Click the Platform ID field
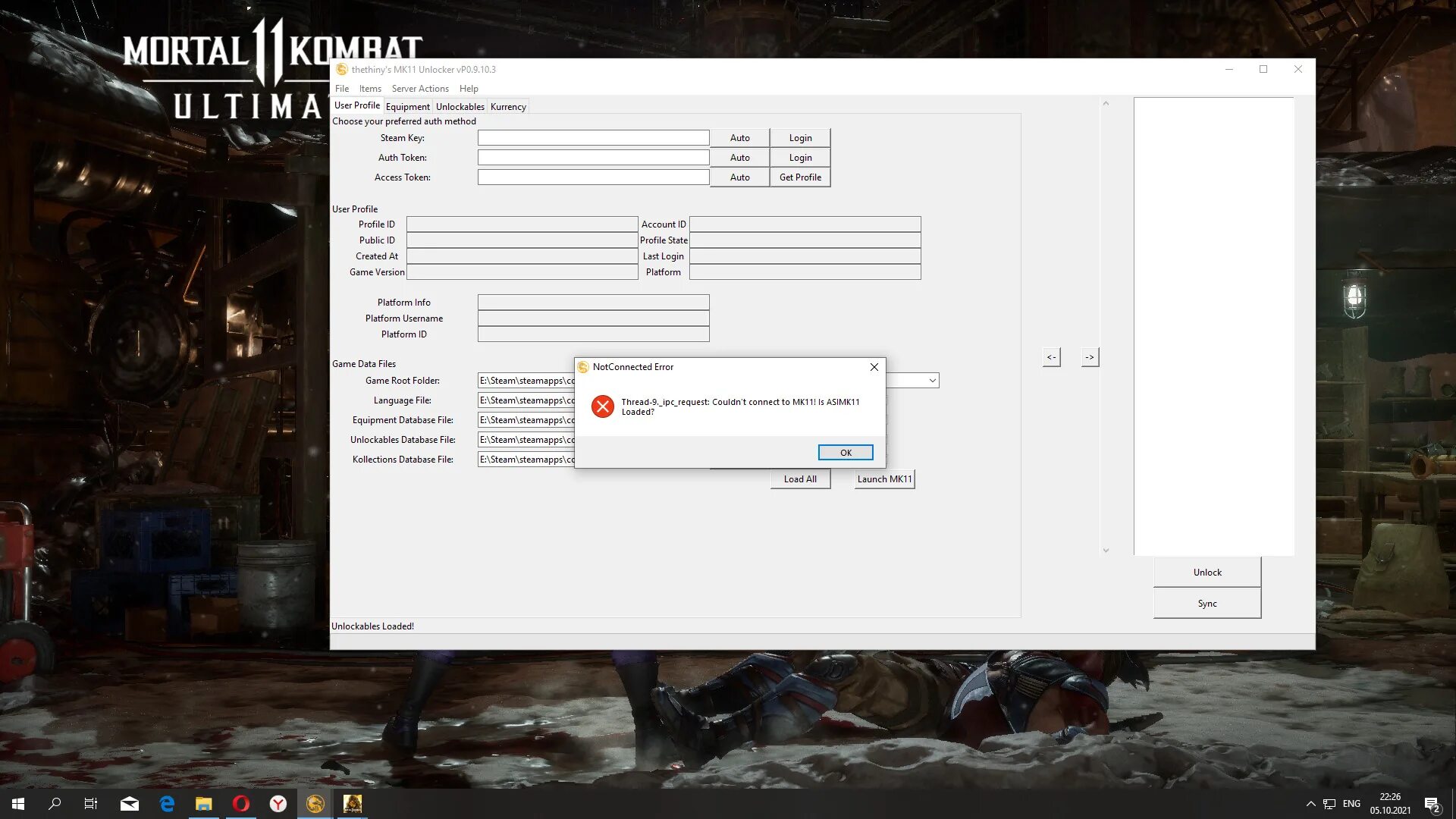 593,334
